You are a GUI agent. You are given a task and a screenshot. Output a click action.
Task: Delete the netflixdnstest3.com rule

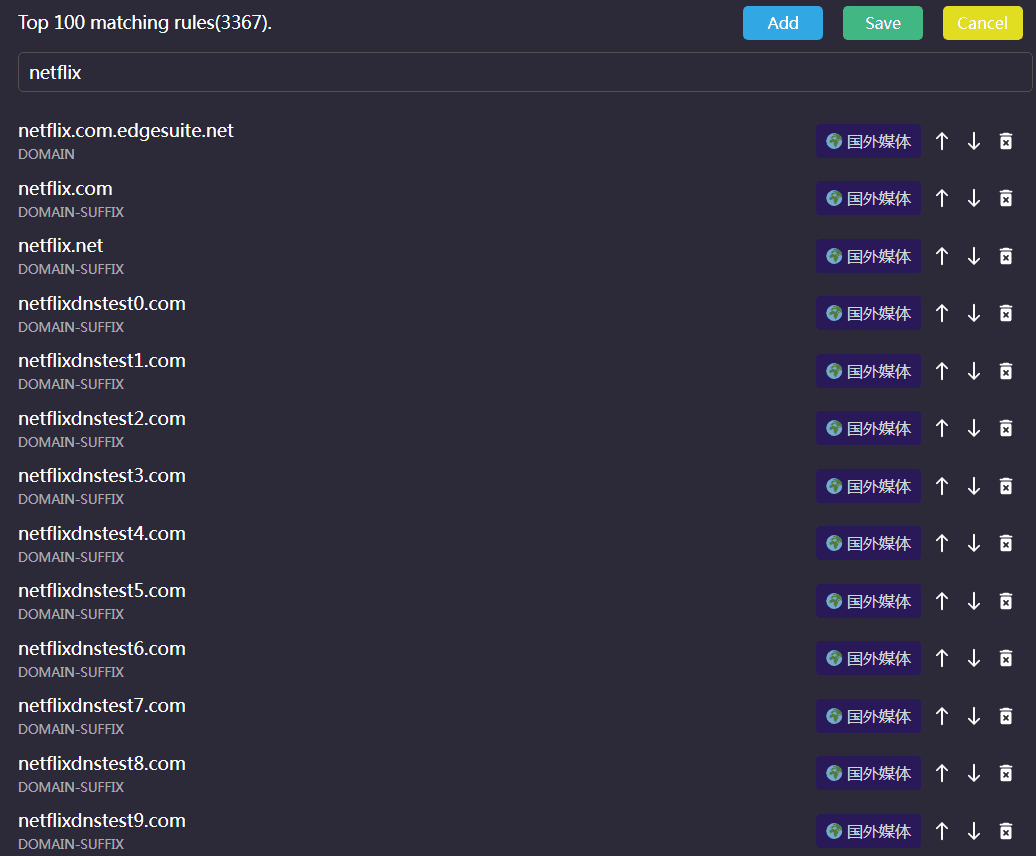pyautogui.click(x=1006, y=486)
